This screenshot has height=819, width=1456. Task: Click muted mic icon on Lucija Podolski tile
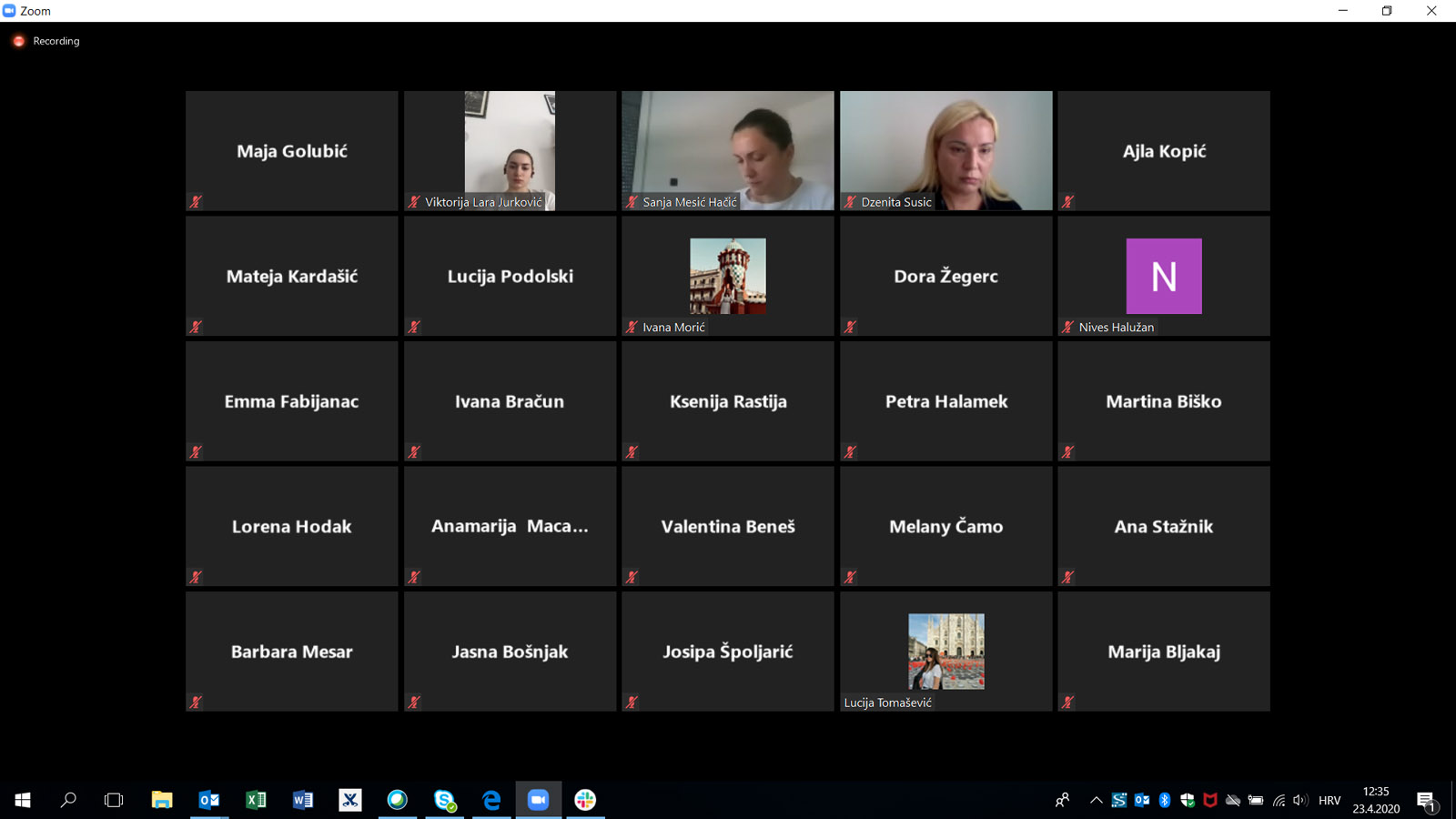coord(414,327)
